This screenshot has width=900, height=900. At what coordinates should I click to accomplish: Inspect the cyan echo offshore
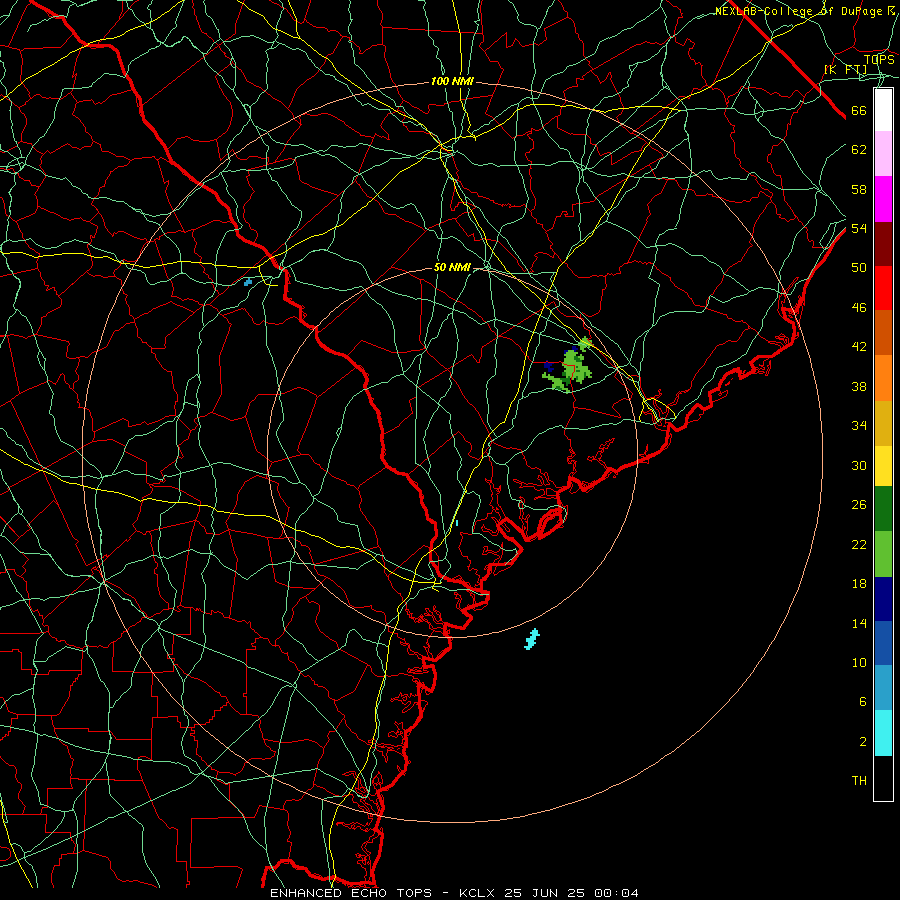coord(532,639)
